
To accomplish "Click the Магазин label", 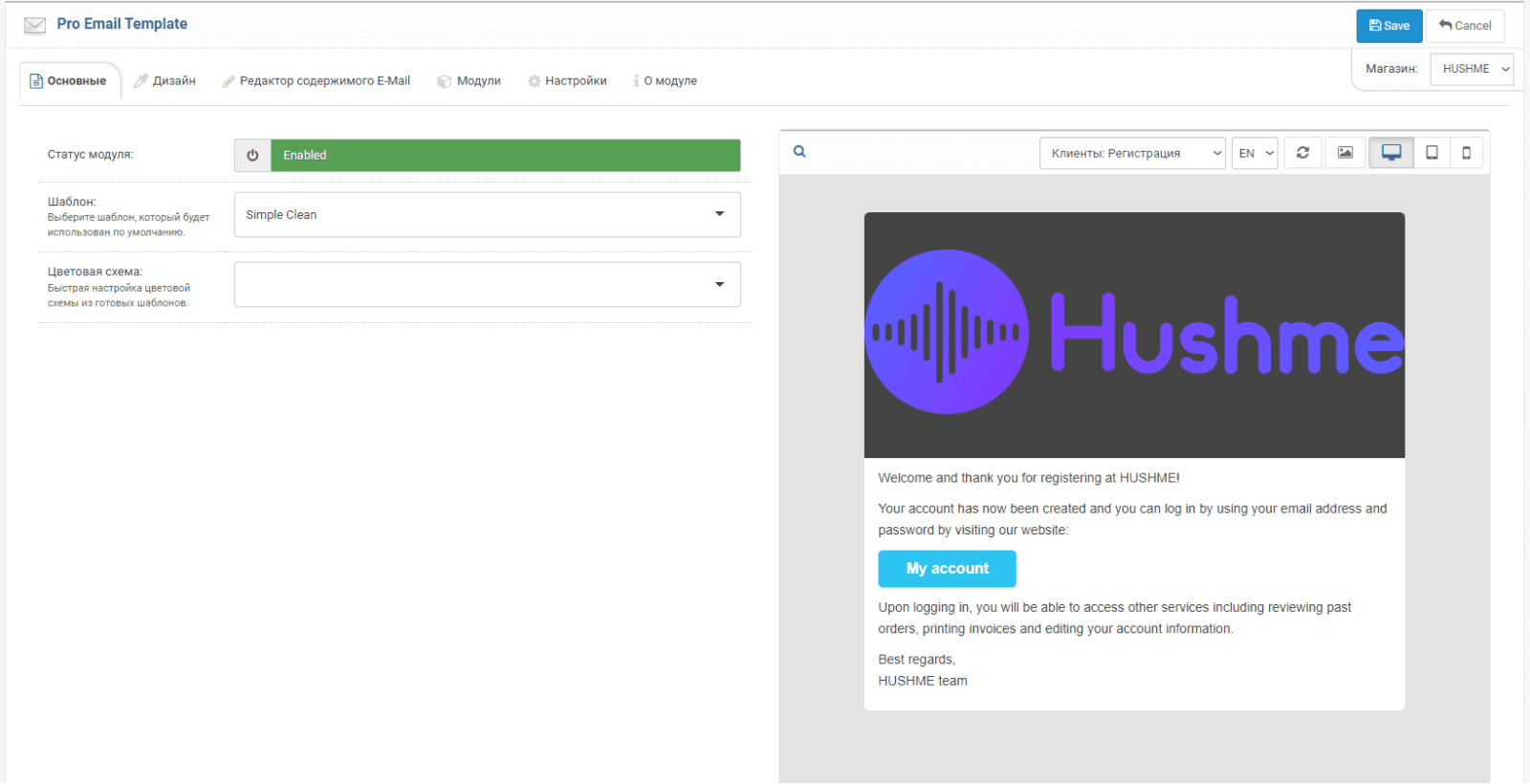I will [1391, 69].
